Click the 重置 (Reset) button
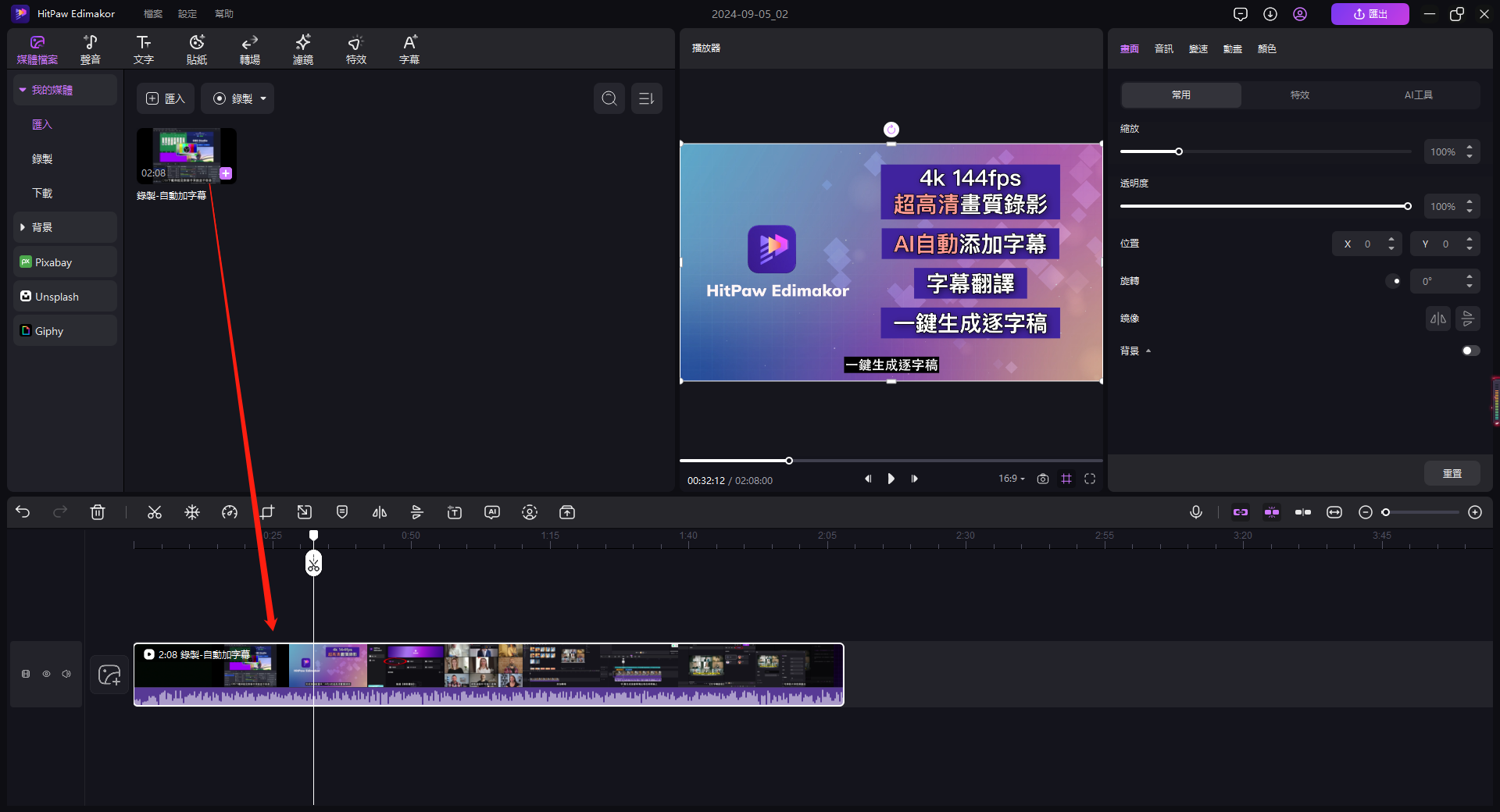The width and height of the screenshot is (1500, 812). [x=1452, y=473]
